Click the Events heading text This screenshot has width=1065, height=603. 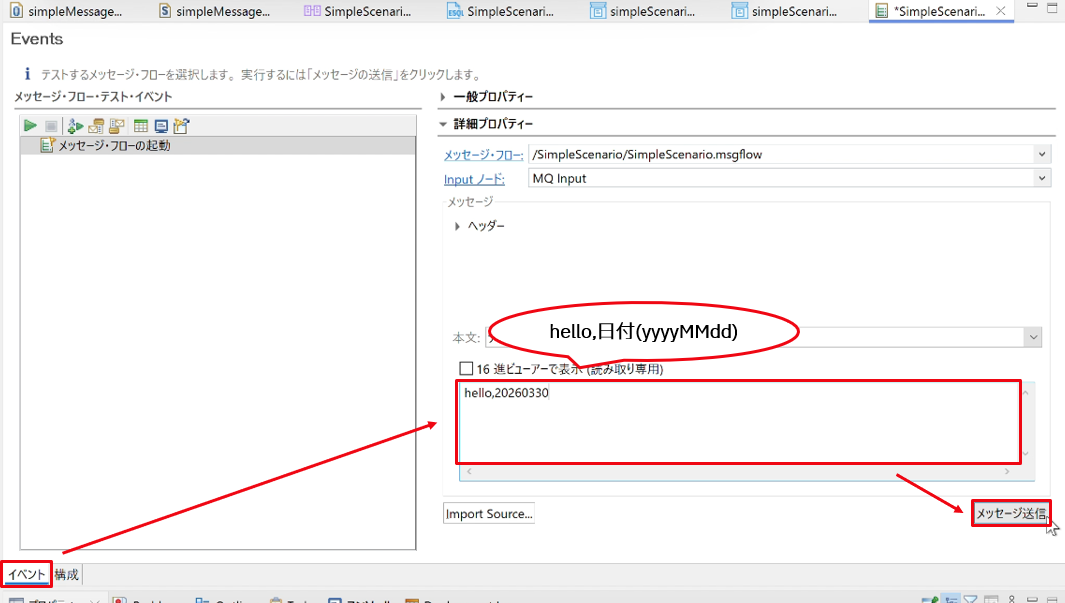37,39
